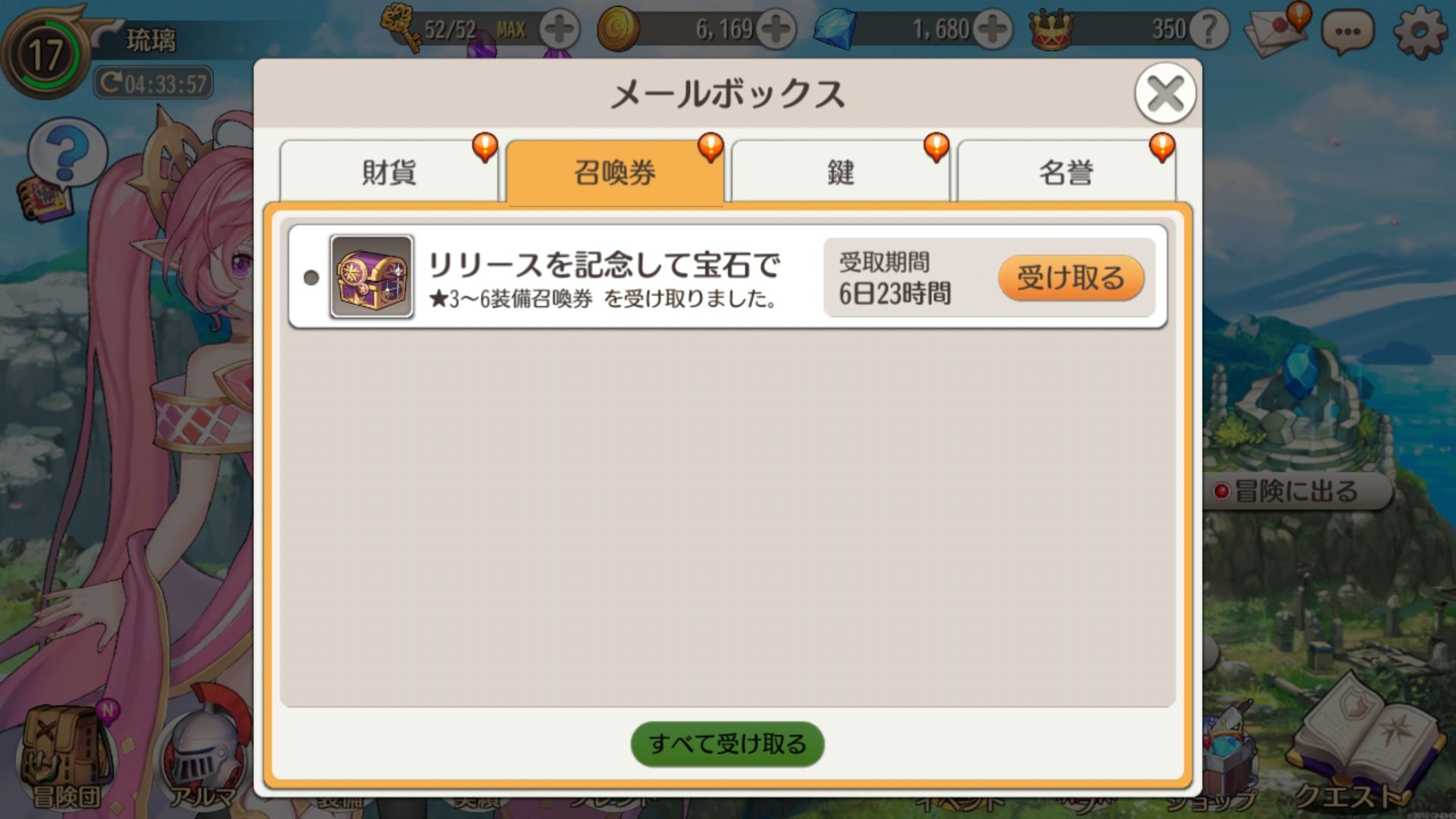Open settings gear icon
The image size is (1456, 819).
tap(1420, 32)
